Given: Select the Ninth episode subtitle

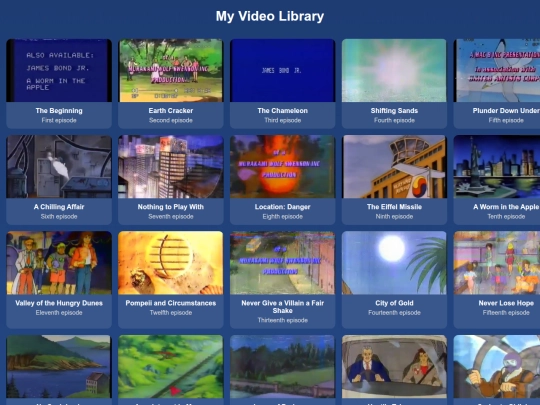Looking at the screenshot, I should (x=394, y=216).
